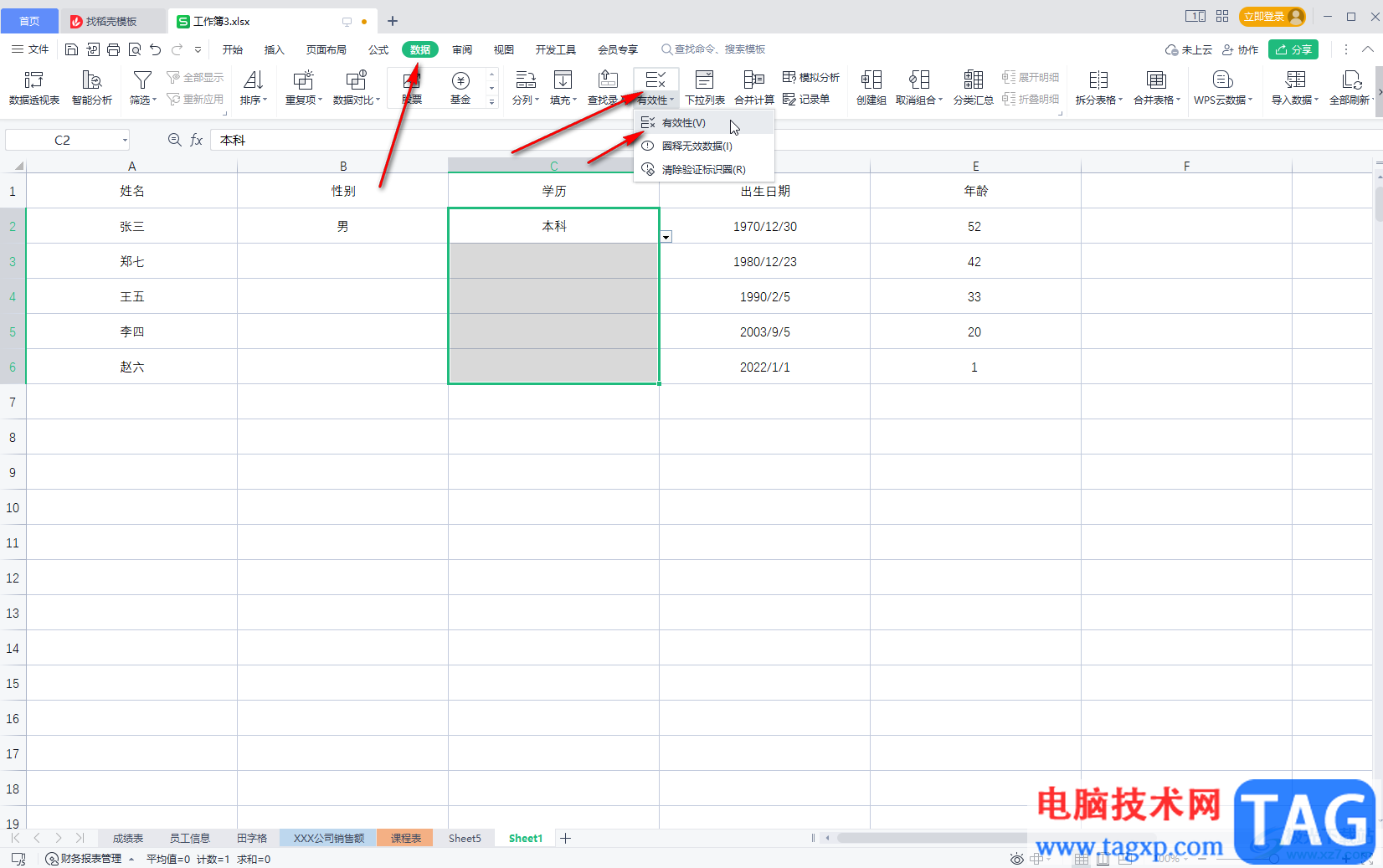The width and height of the screenshot is (1383, 868).
Task: Click the 查找命令、搜索模板 search box
Action: click(x=714, y=50)
